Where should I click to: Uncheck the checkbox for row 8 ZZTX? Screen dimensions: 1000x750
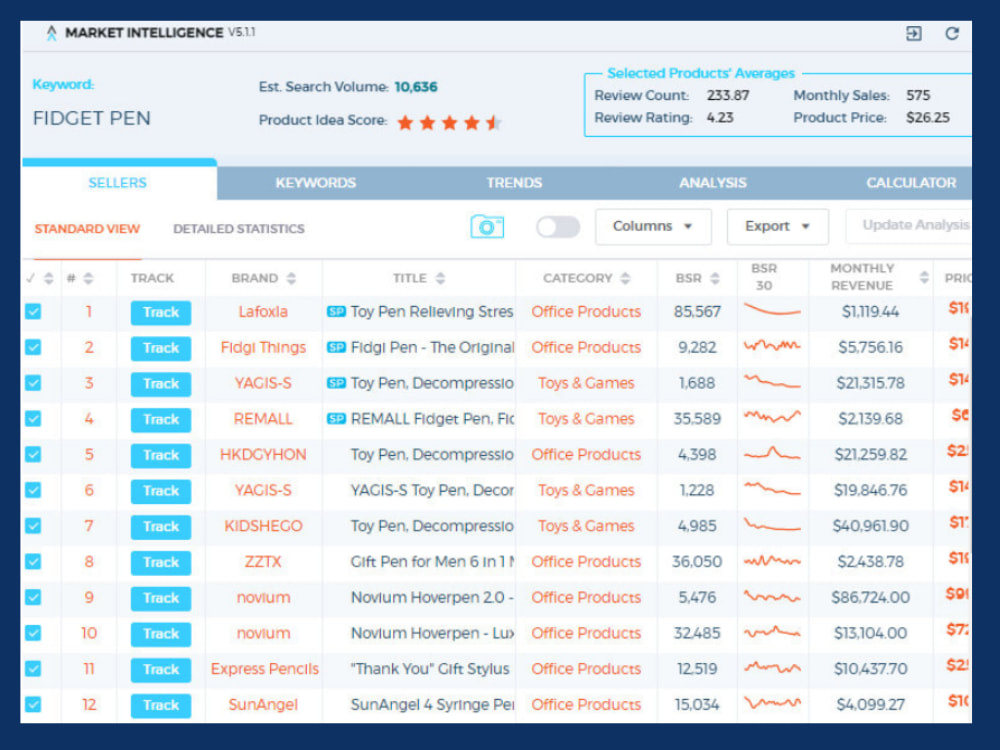pyautogui.click(x=33, y=561)
